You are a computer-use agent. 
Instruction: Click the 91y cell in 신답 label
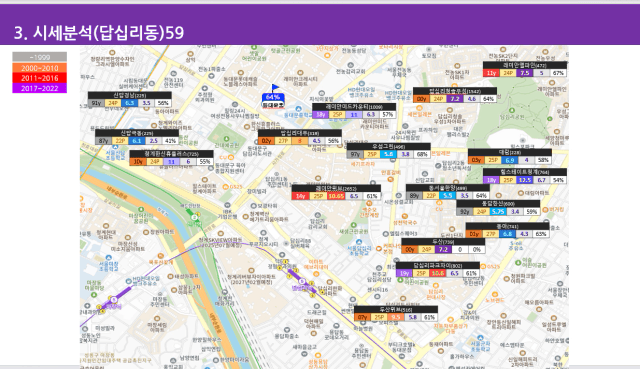click(96, 103)
